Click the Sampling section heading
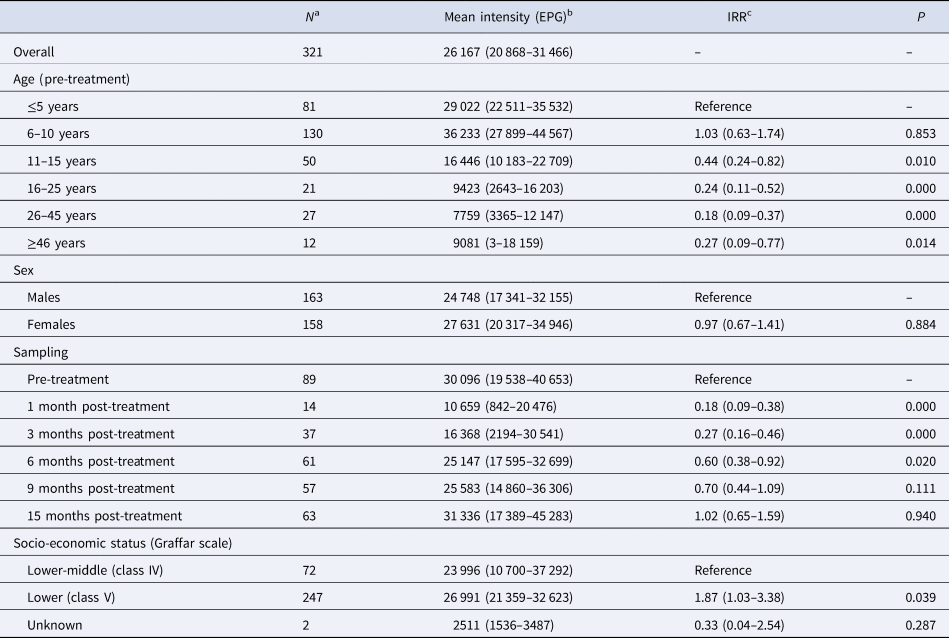The height and width of the screenshot is (638, 949). [38, 352]
